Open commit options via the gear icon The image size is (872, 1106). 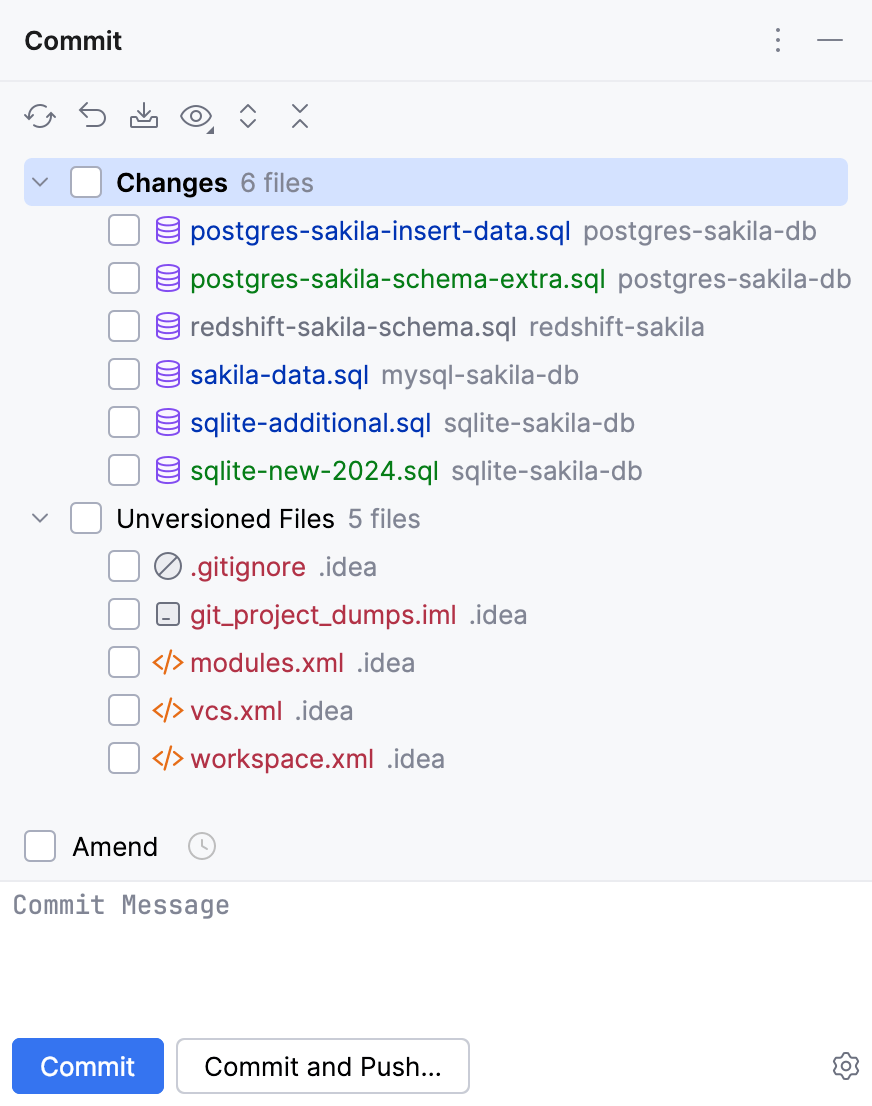point(846,1066)
